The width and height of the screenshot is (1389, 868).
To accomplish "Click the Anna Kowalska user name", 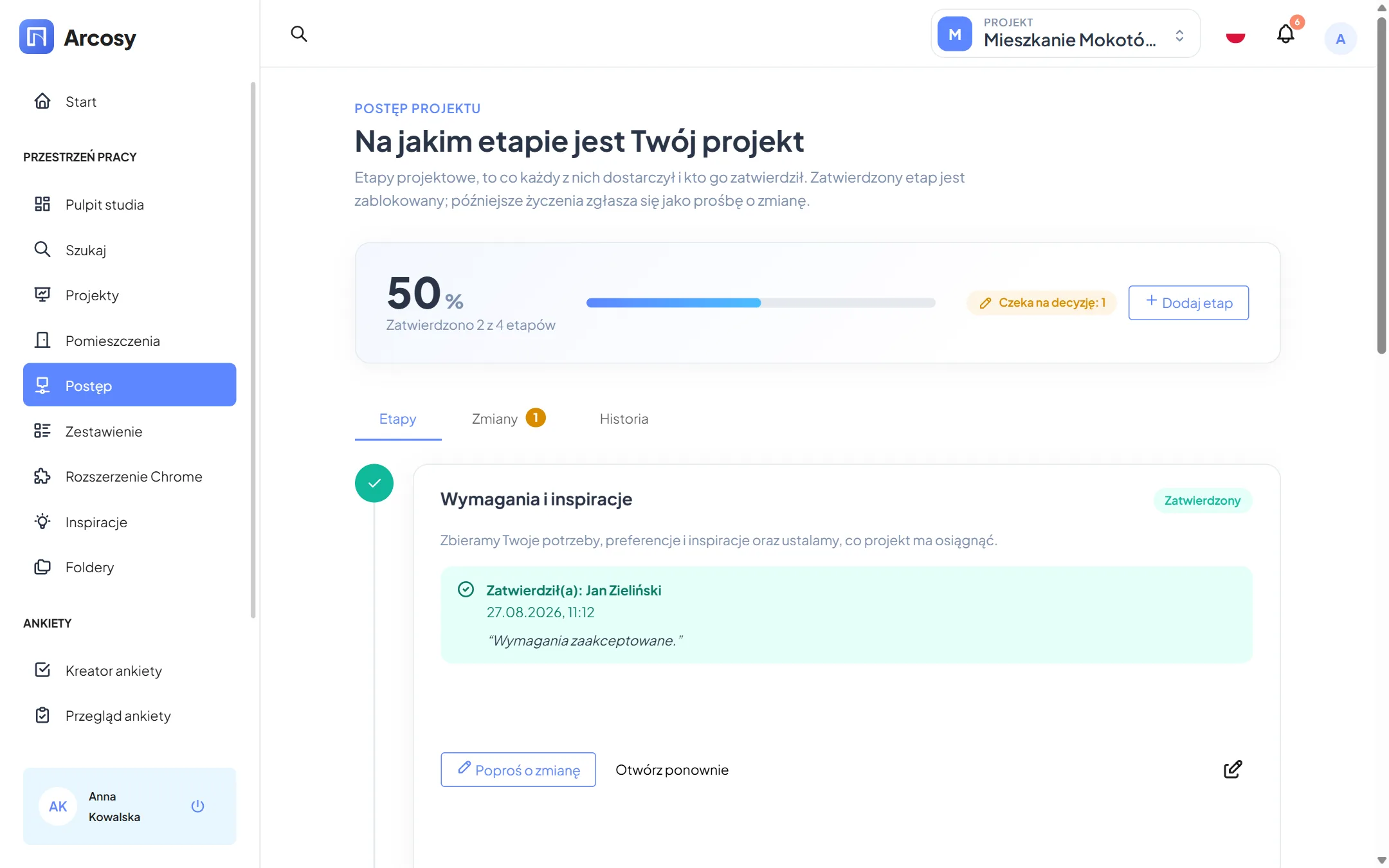I will [x=114, y=806].
